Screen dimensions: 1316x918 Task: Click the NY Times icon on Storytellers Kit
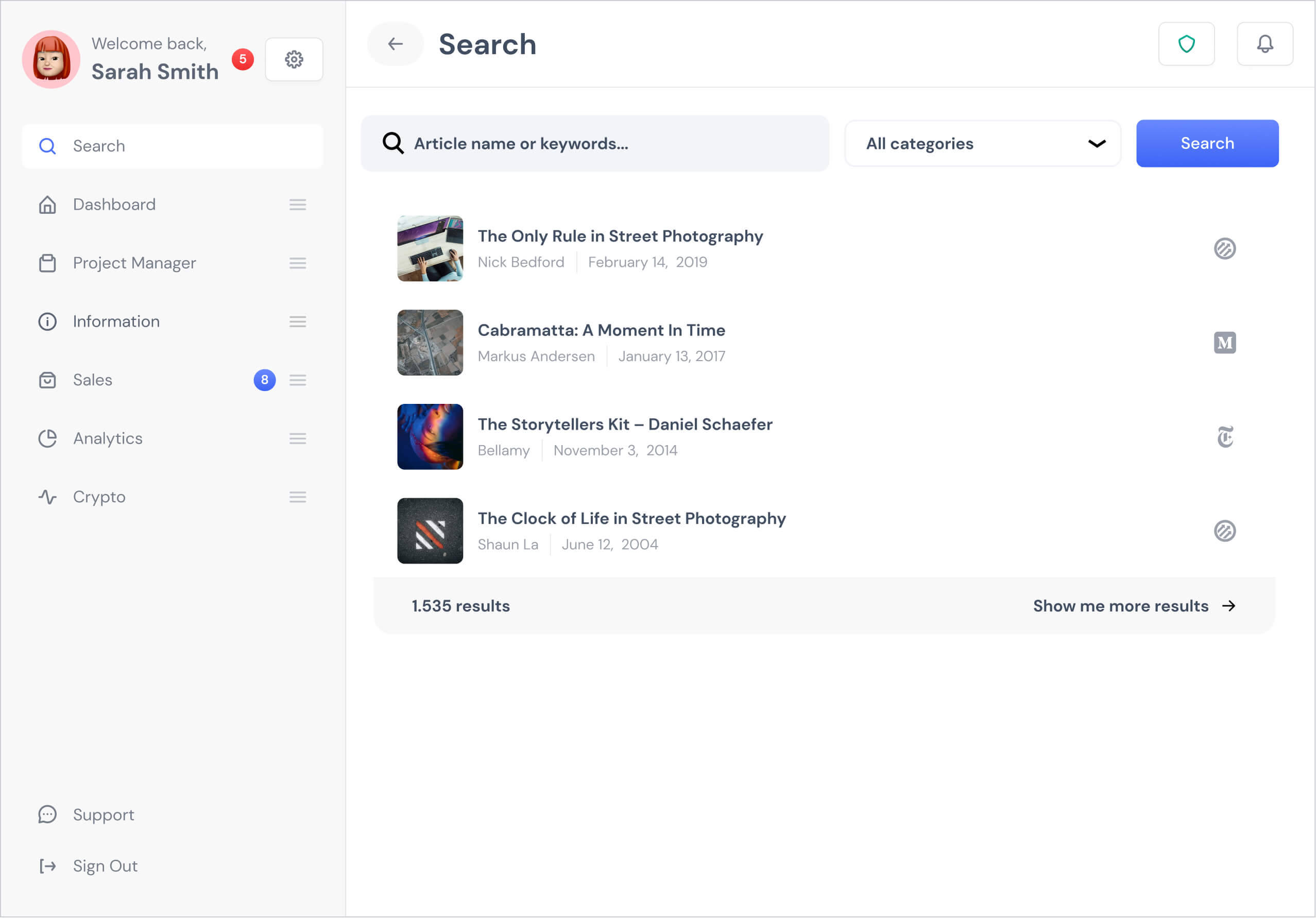(1225, 437)
